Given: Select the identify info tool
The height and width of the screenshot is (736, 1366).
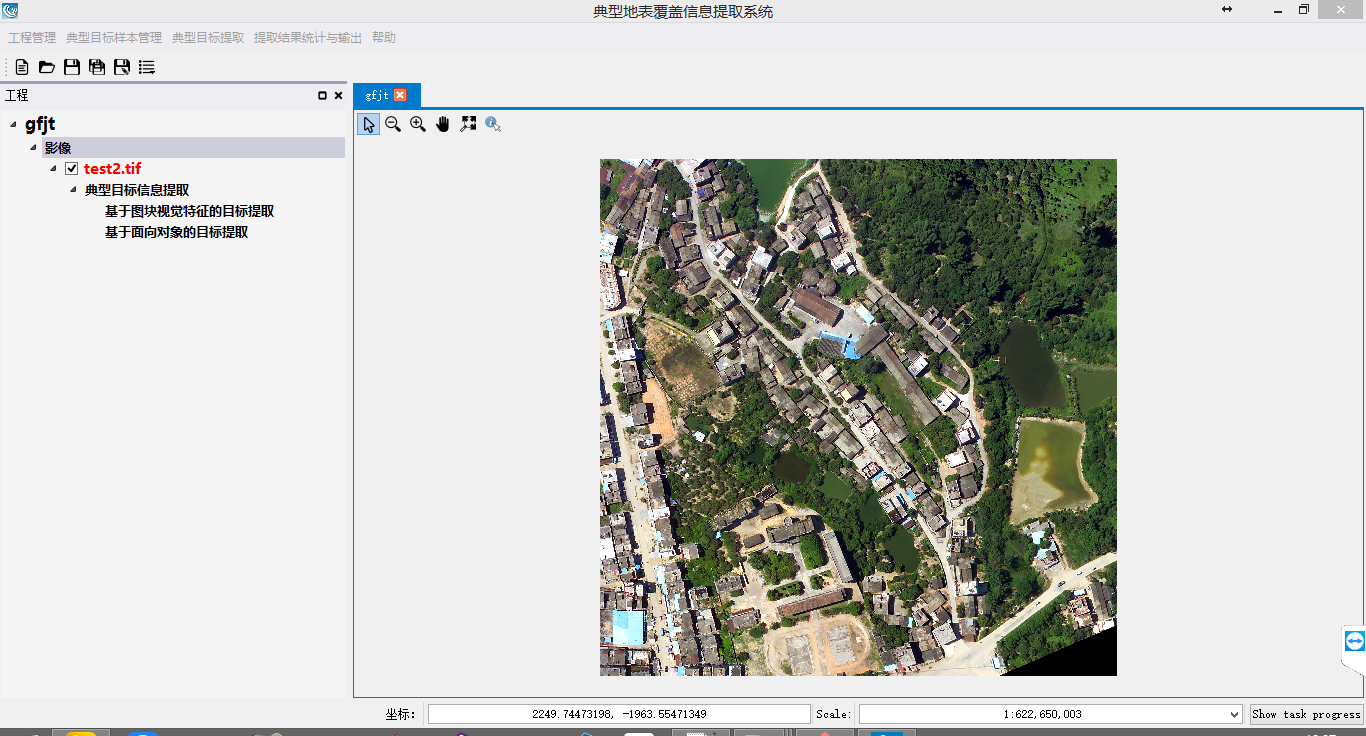Looking at the screenshot, I should click(x=493, y=124).
